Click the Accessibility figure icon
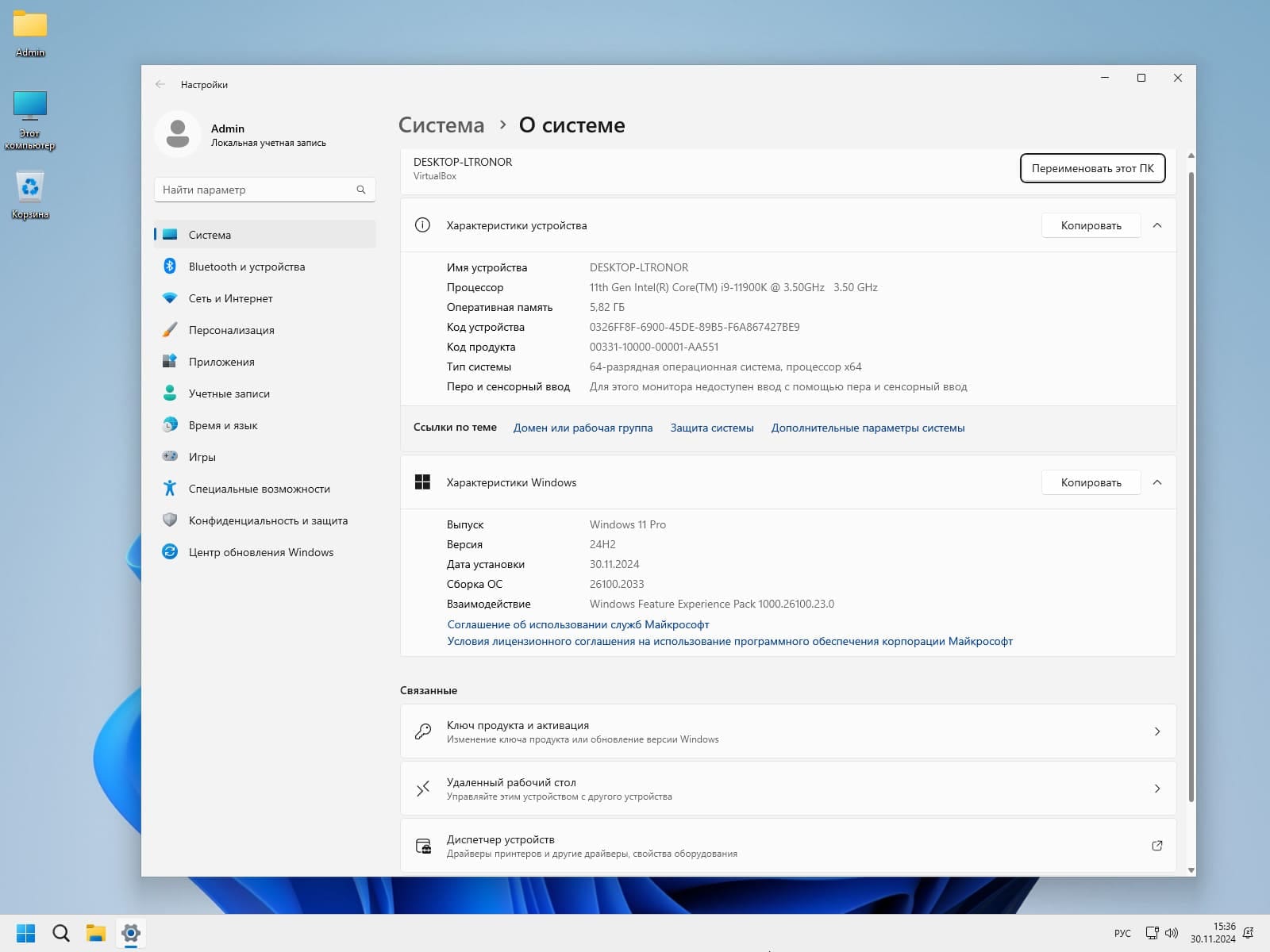The width and height of the screenshot is (1270, 952). (170, 489)
